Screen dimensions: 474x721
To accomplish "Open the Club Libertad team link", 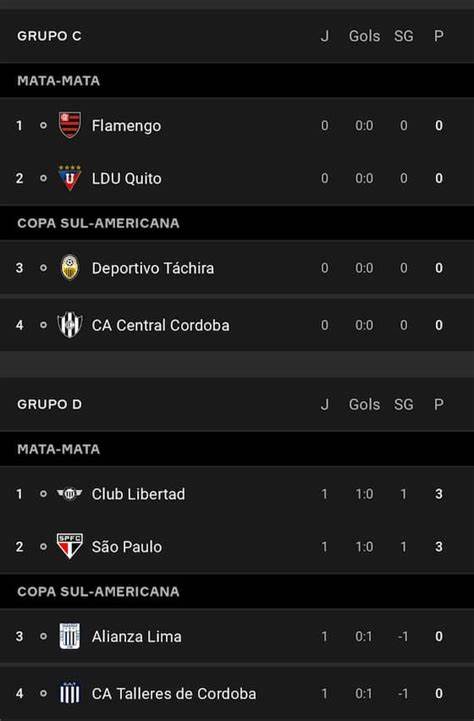I will pyautogui.click(x=138, y=494).
